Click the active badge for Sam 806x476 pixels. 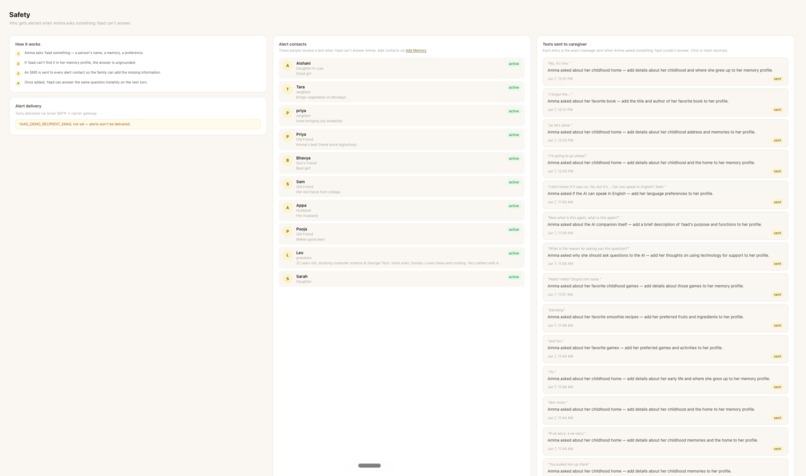tap(514, 182)
